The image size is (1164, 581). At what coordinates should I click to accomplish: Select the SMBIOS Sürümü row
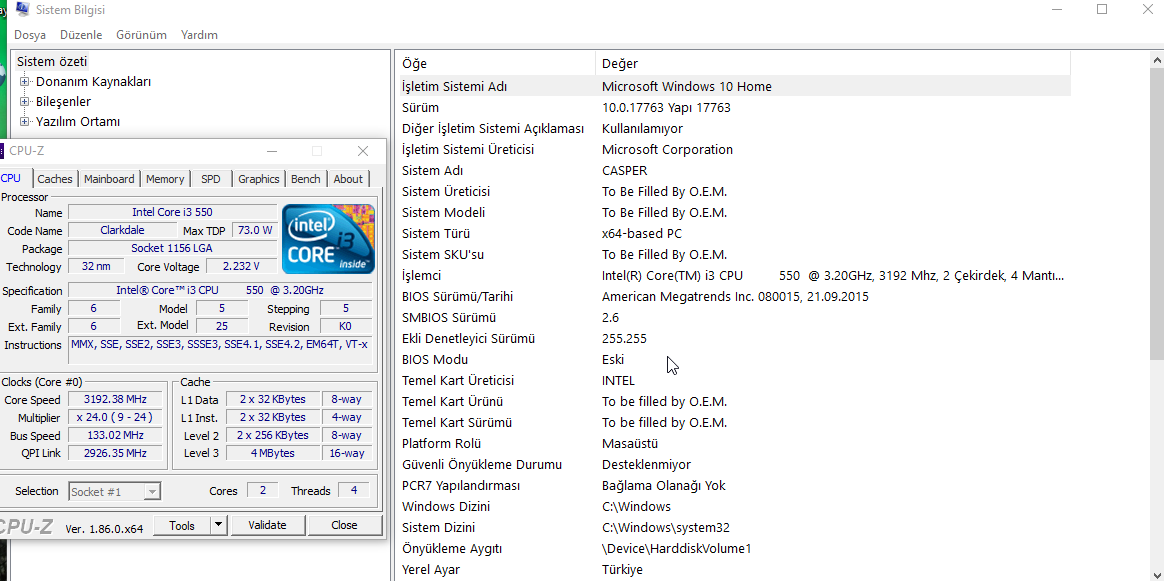pyautogui.click(x=735, y=318)
